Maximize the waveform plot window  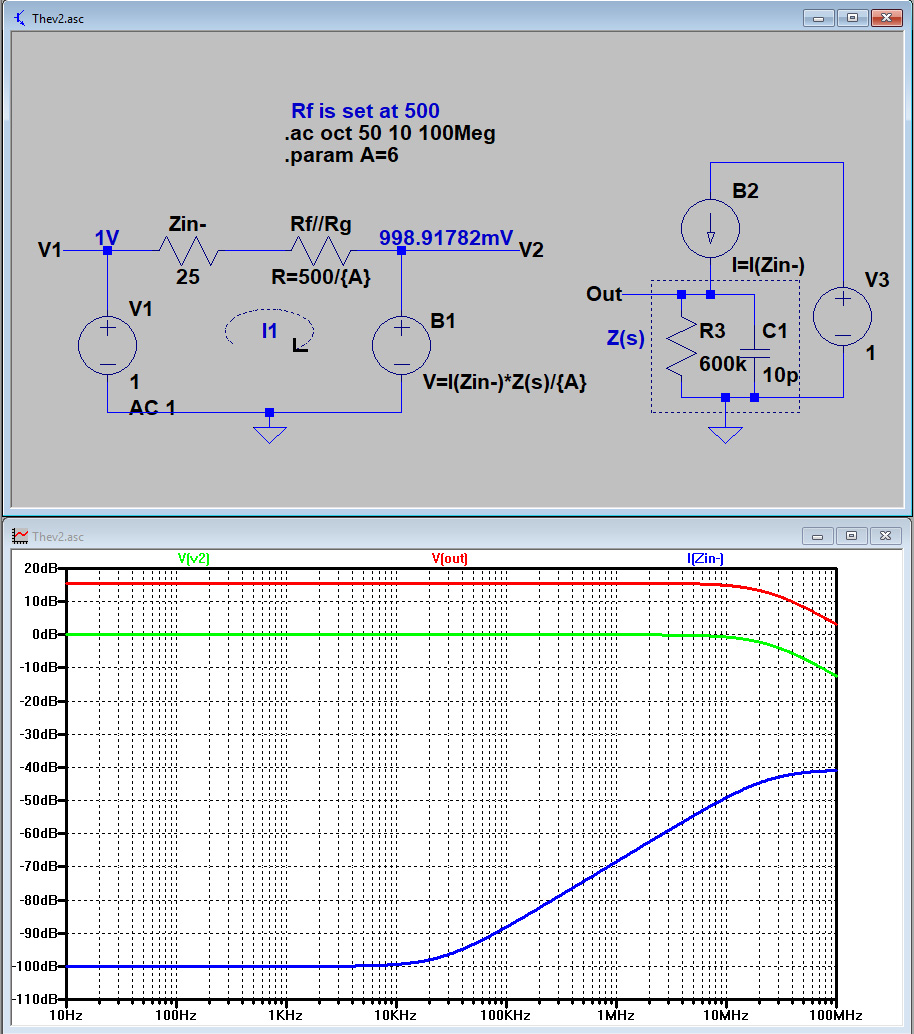click(x=851, y=536)
